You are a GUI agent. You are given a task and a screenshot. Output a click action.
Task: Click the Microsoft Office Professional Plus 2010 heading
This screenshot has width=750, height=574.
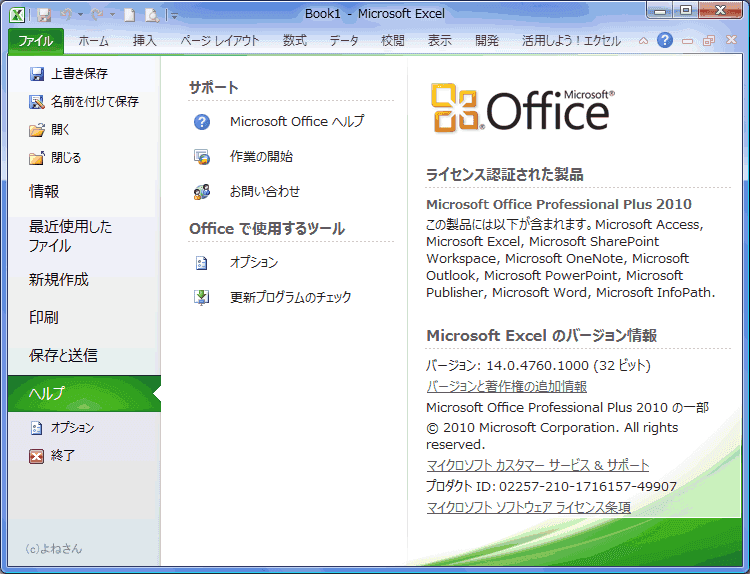559,204
